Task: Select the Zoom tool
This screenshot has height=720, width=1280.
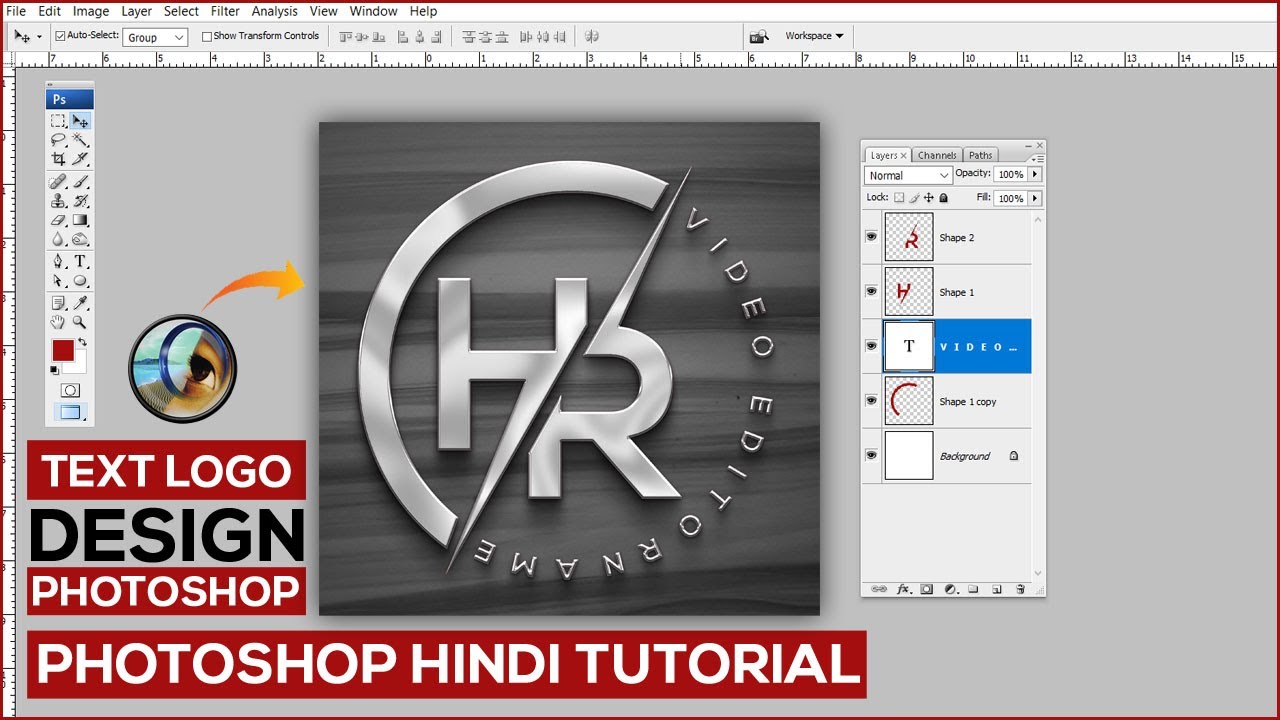Action: point(81,322)
